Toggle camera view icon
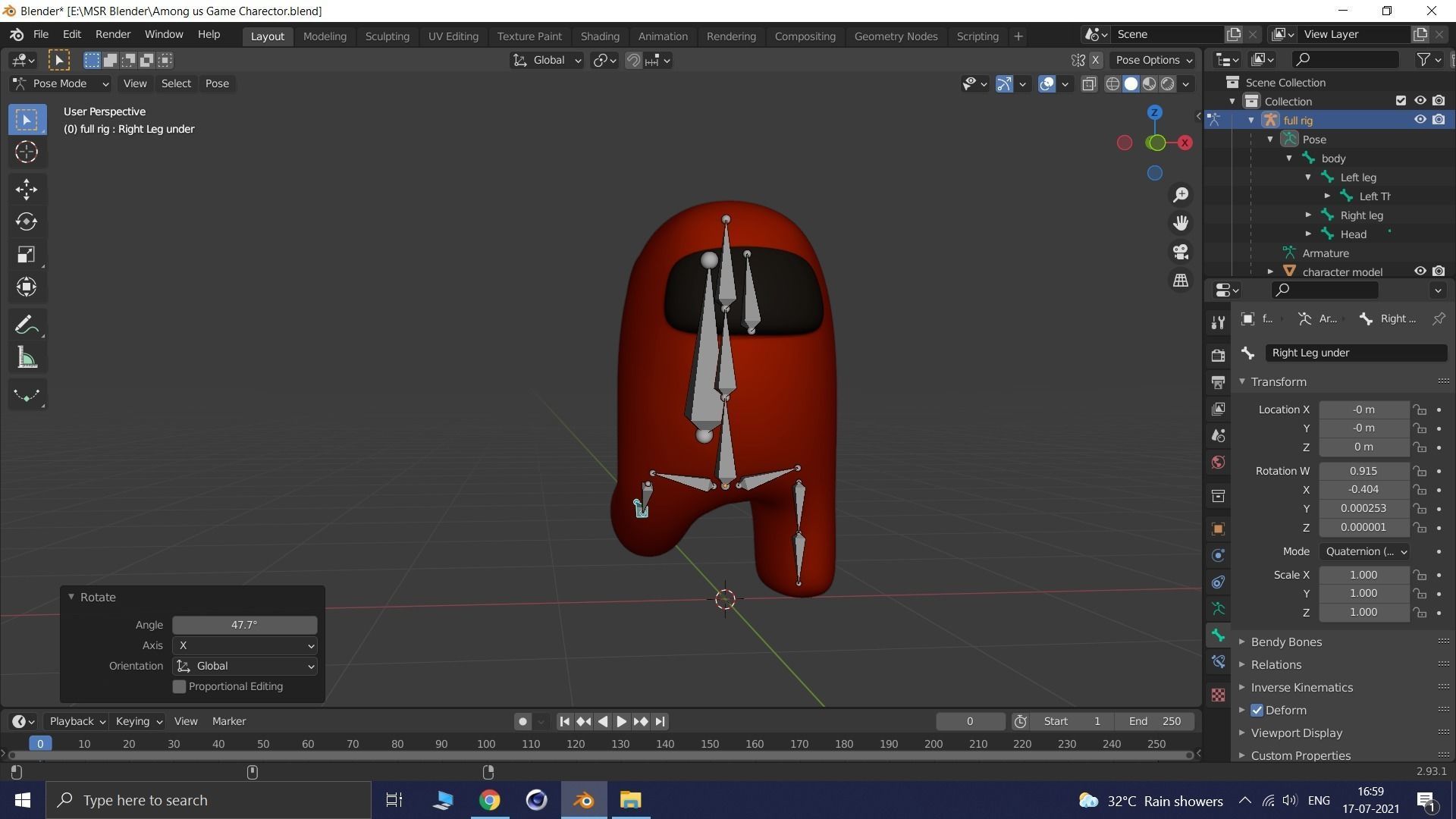This screenshot has height=819, width=1456. click(x=1181, y=252)
